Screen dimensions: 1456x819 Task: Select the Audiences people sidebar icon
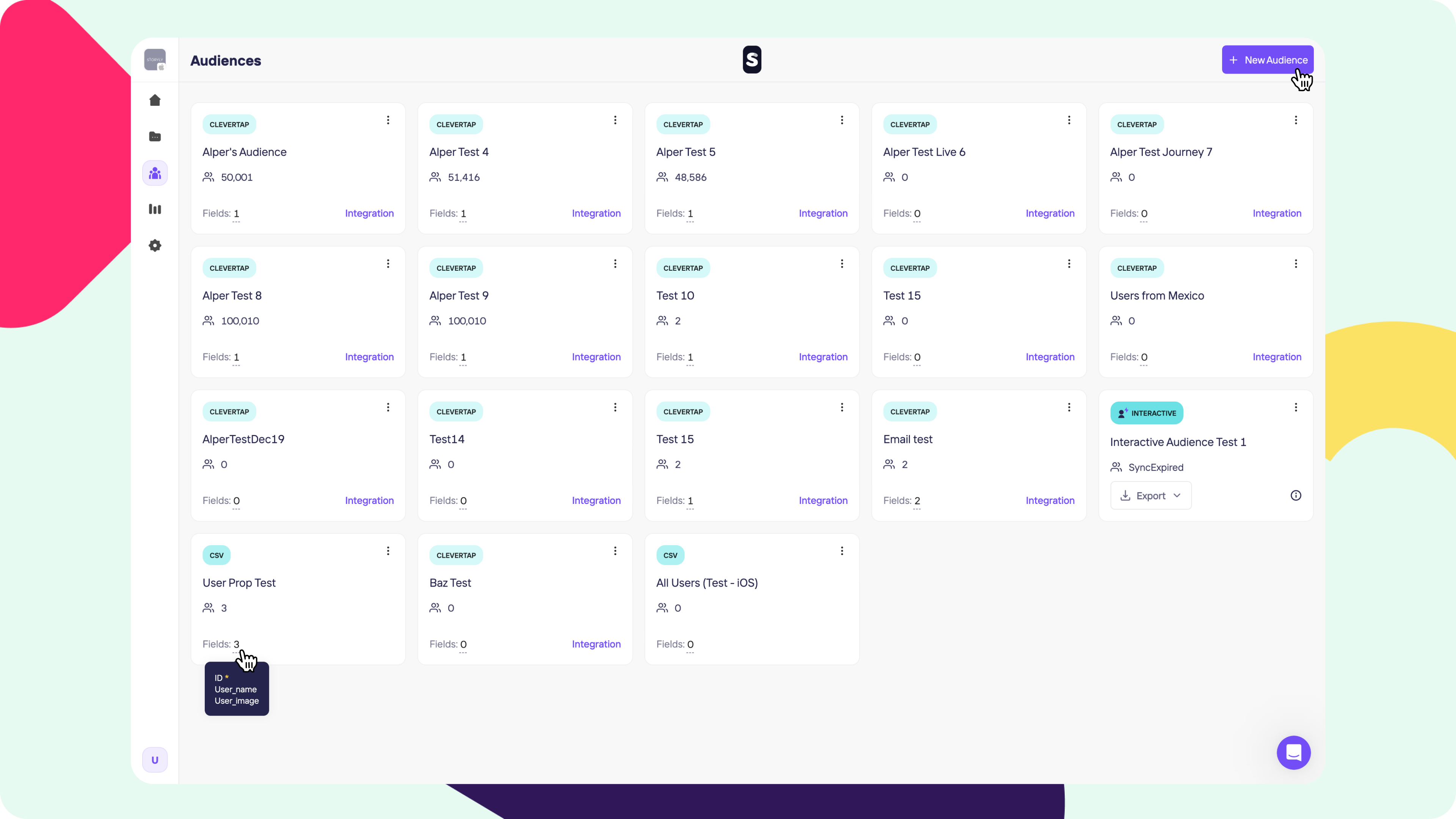click(x=155, y=173)
